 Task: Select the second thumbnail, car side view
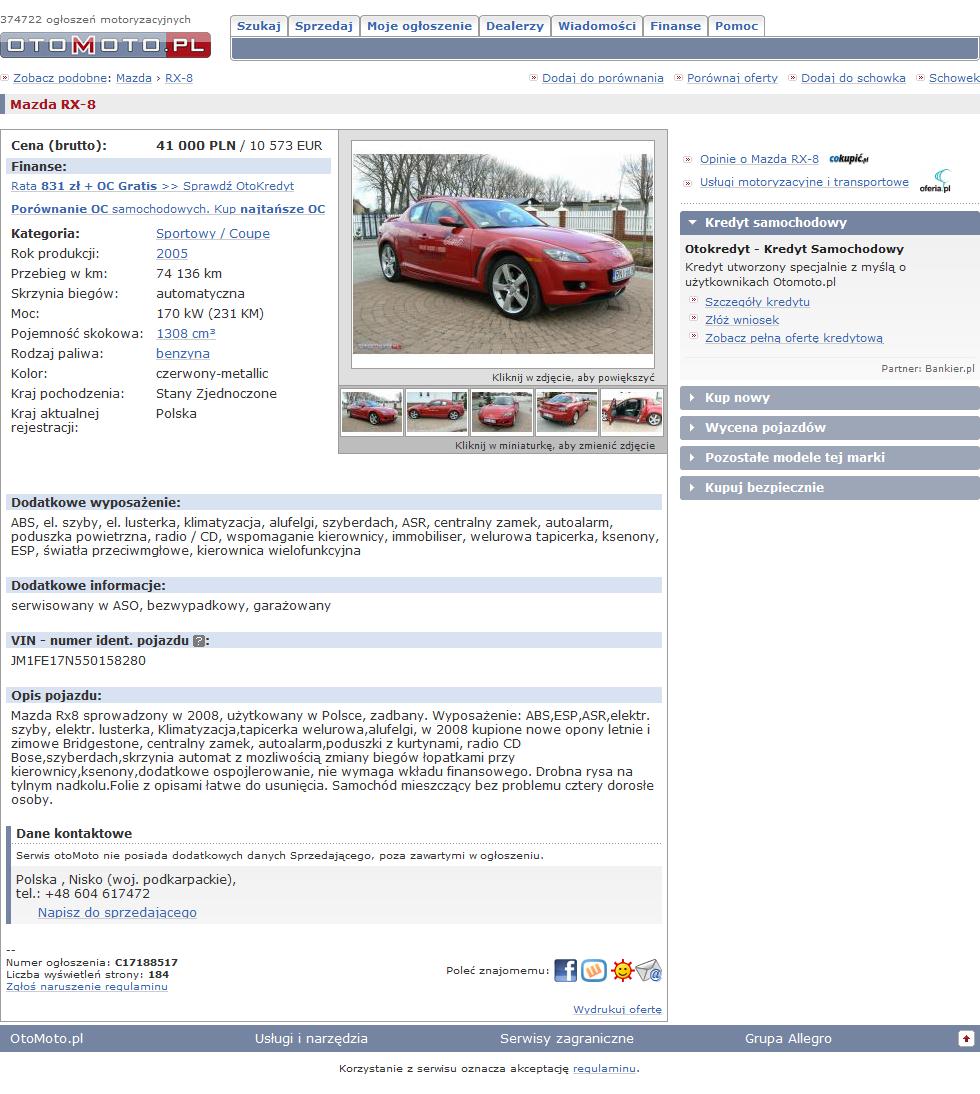click(x=437, y=412)
